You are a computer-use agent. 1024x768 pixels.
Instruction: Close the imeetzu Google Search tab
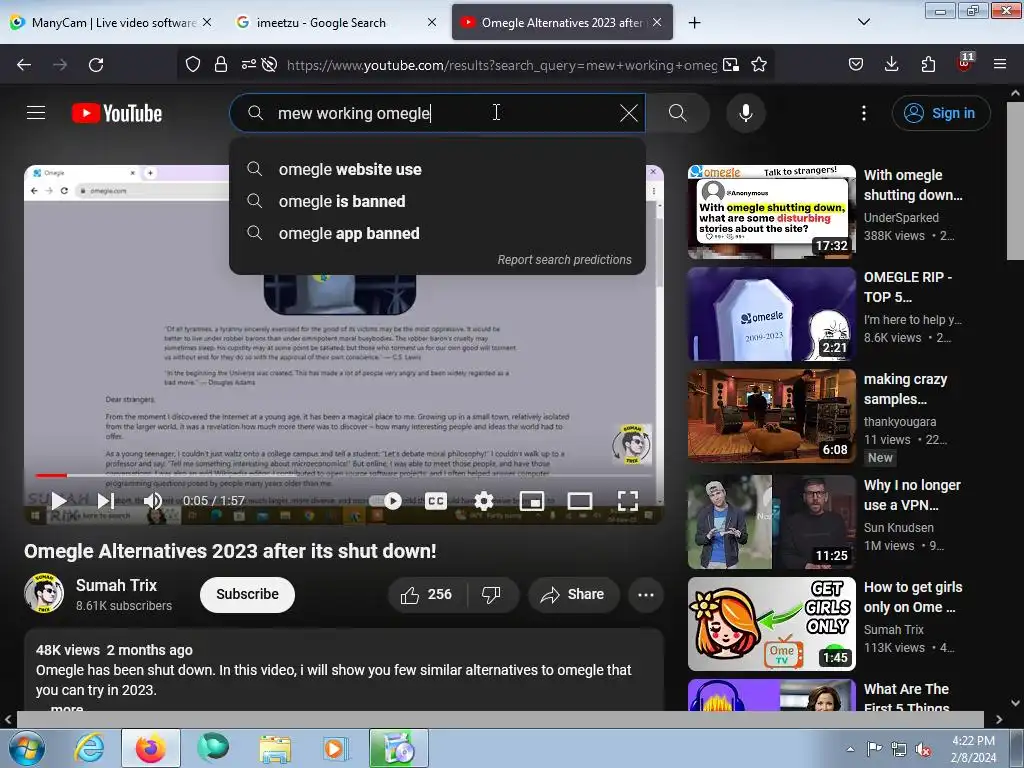click(x=432, y=22)
